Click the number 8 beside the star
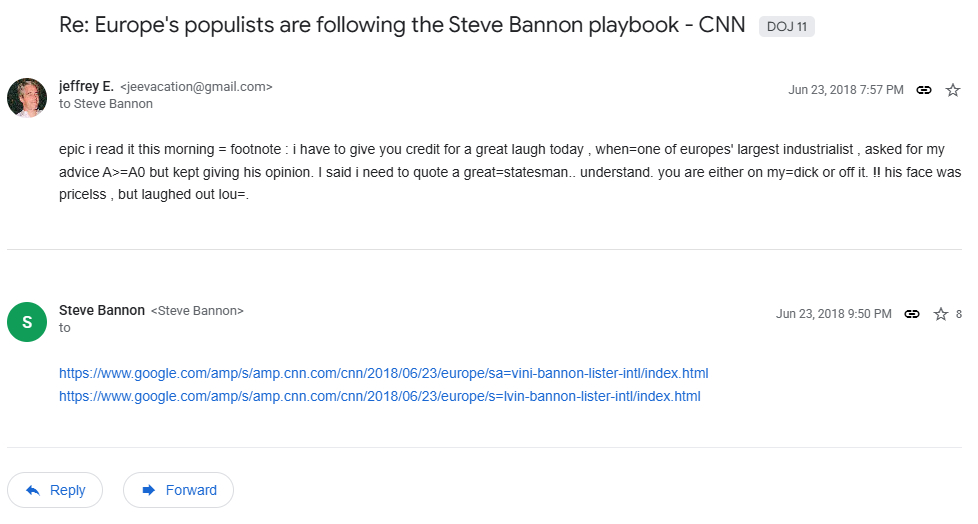The height and width of the screenshot is (524, 978). coord(959,314)
